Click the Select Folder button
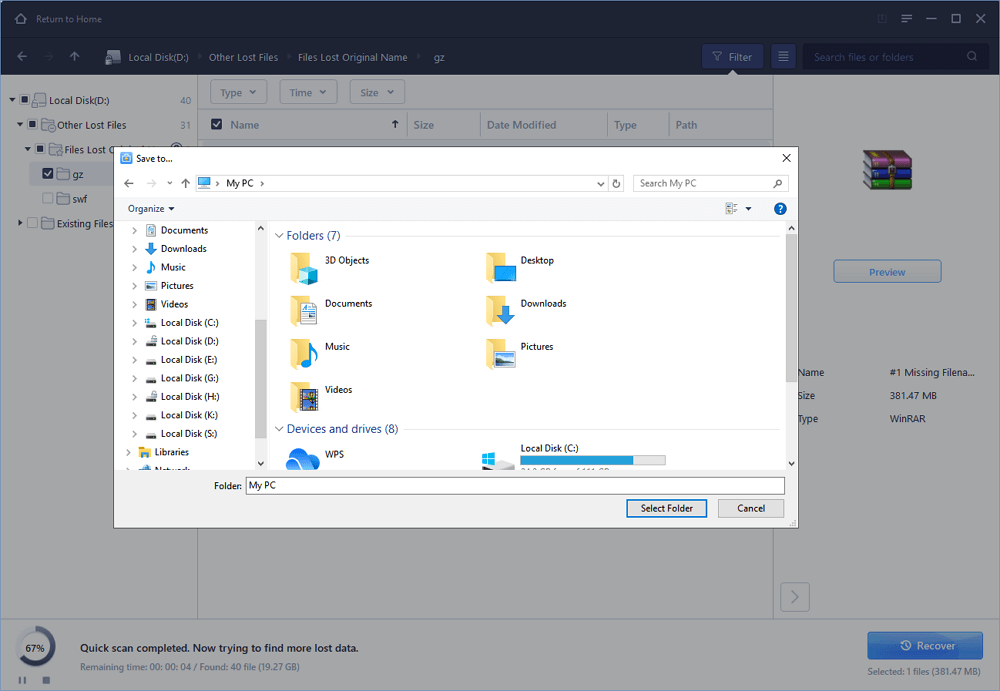Image resolution: width=1000 pixels, height=691 pixels. [666, 508]
